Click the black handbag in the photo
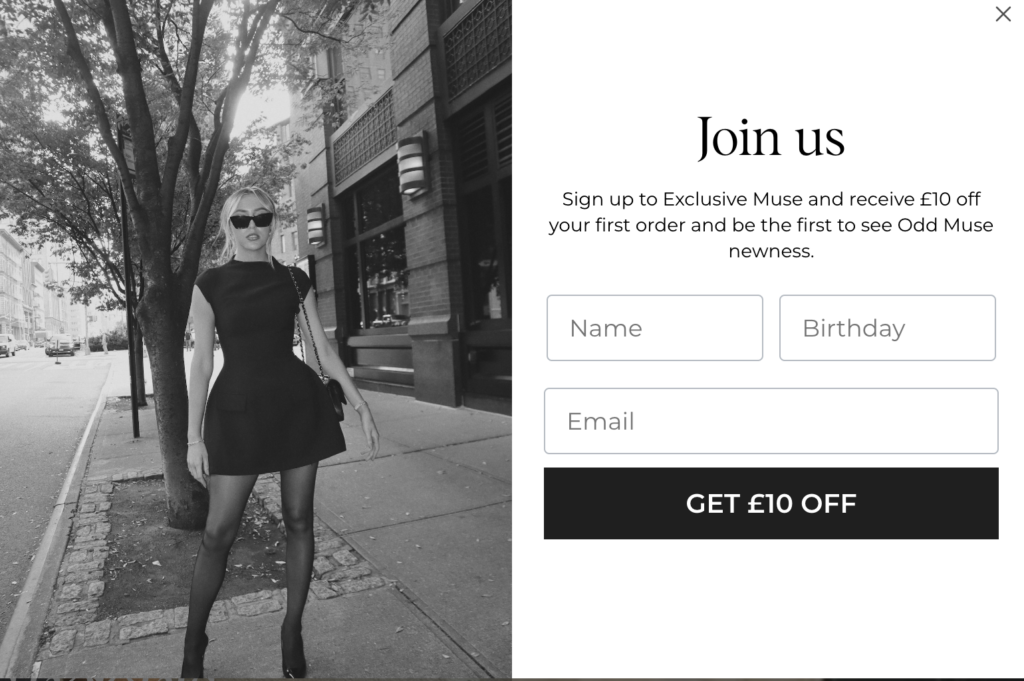This screenshot has width=1024, height=681. click(x=336, y=397)
